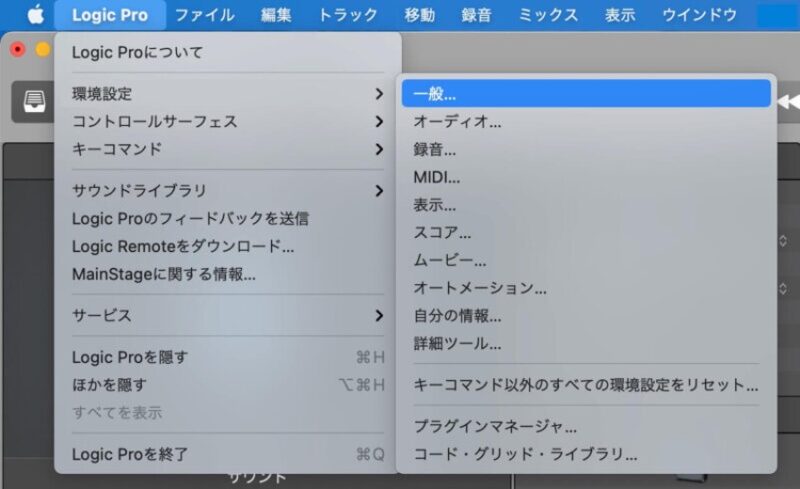Open the ウインドウ menu

click(x=699, y=15)
